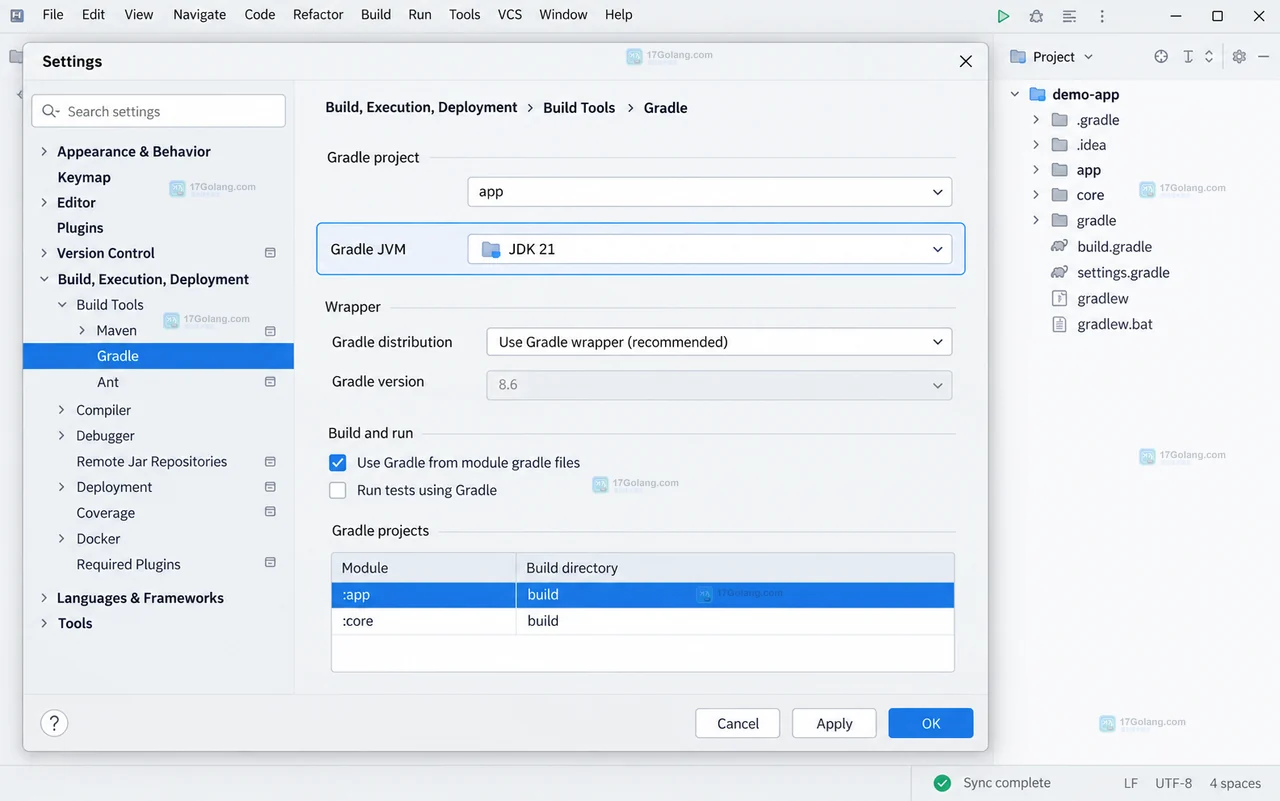The height and width of the screenshot is (801, 1280).
Task: Collapse the demo-app project root
Action: point(1015,94)
